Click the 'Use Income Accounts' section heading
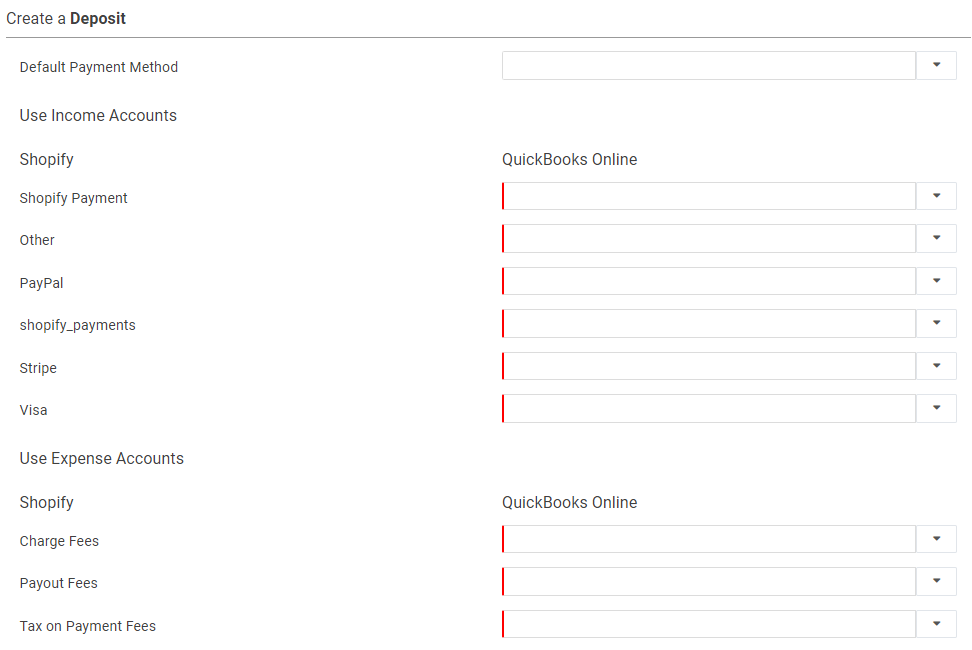Screen dimensions: 972x650 pos(98,115)
